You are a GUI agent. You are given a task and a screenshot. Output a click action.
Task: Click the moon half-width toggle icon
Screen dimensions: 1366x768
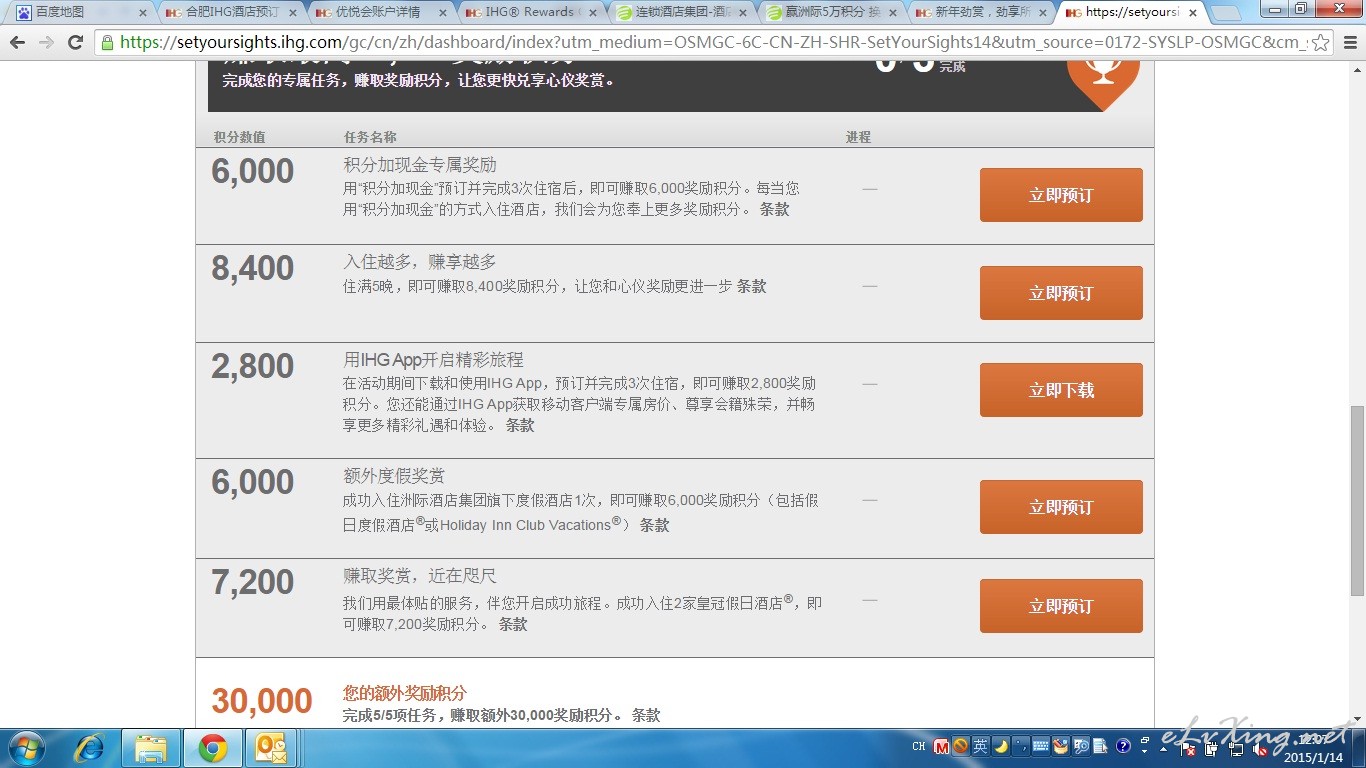pyautogui.click(x=1000, y=746)
